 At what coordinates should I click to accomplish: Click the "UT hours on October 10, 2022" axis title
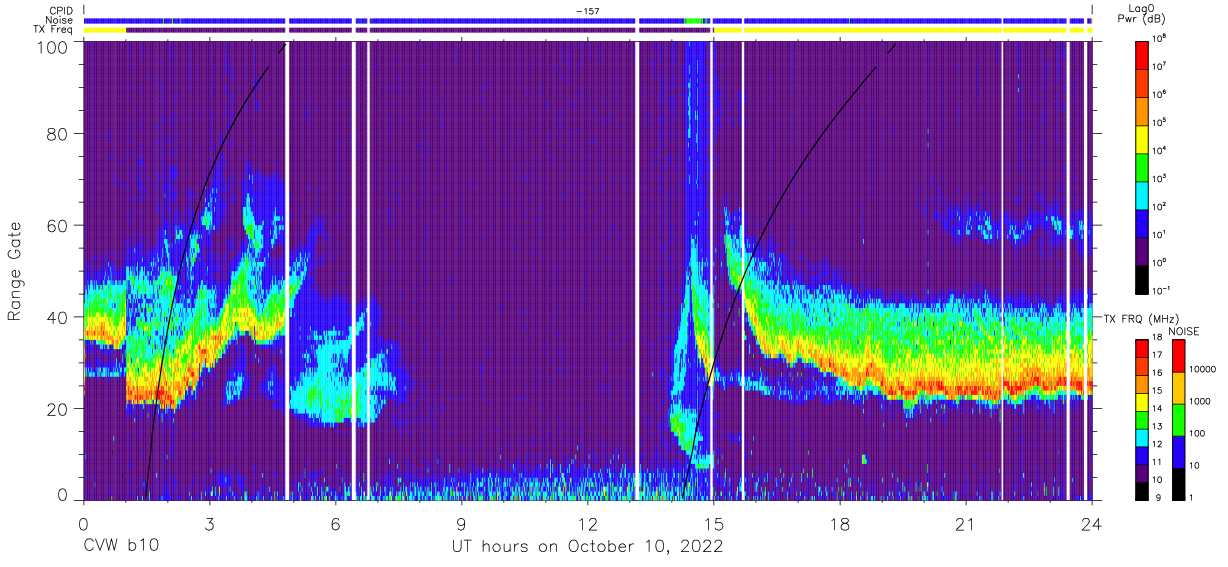(588, 547)
